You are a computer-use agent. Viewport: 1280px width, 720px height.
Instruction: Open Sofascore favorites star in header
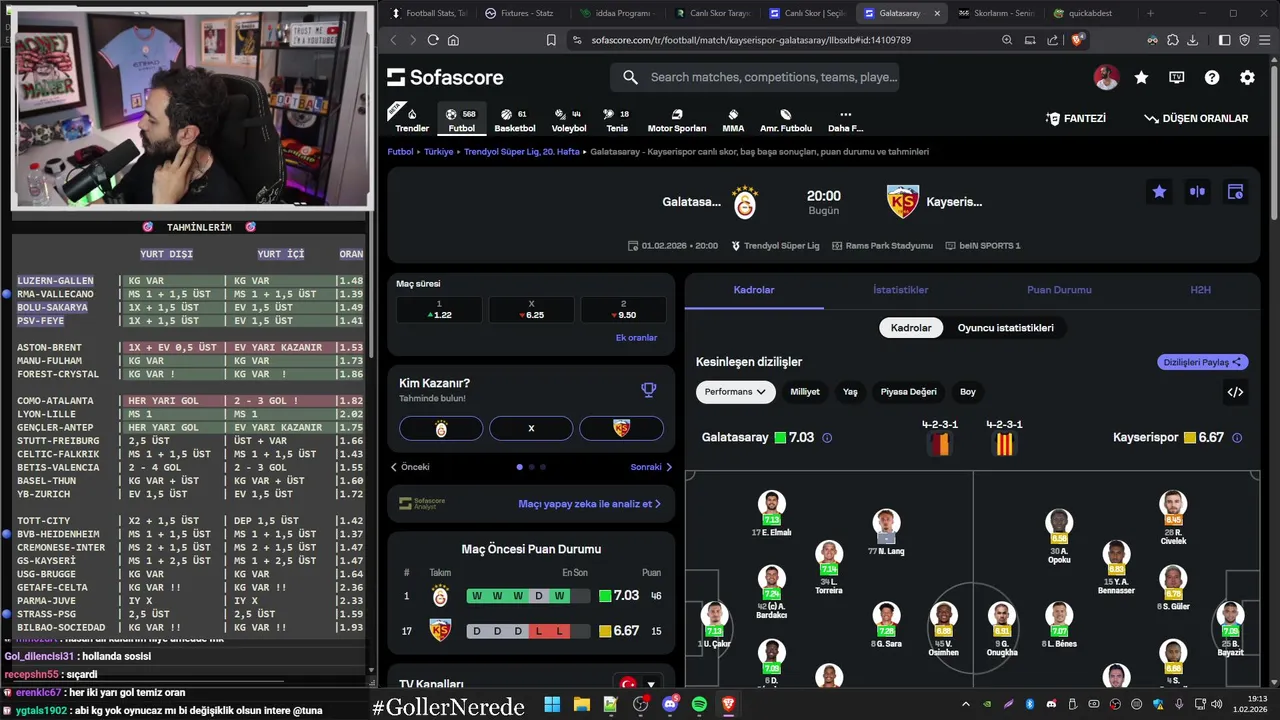pyautogui.click(x=1141, y=77)
